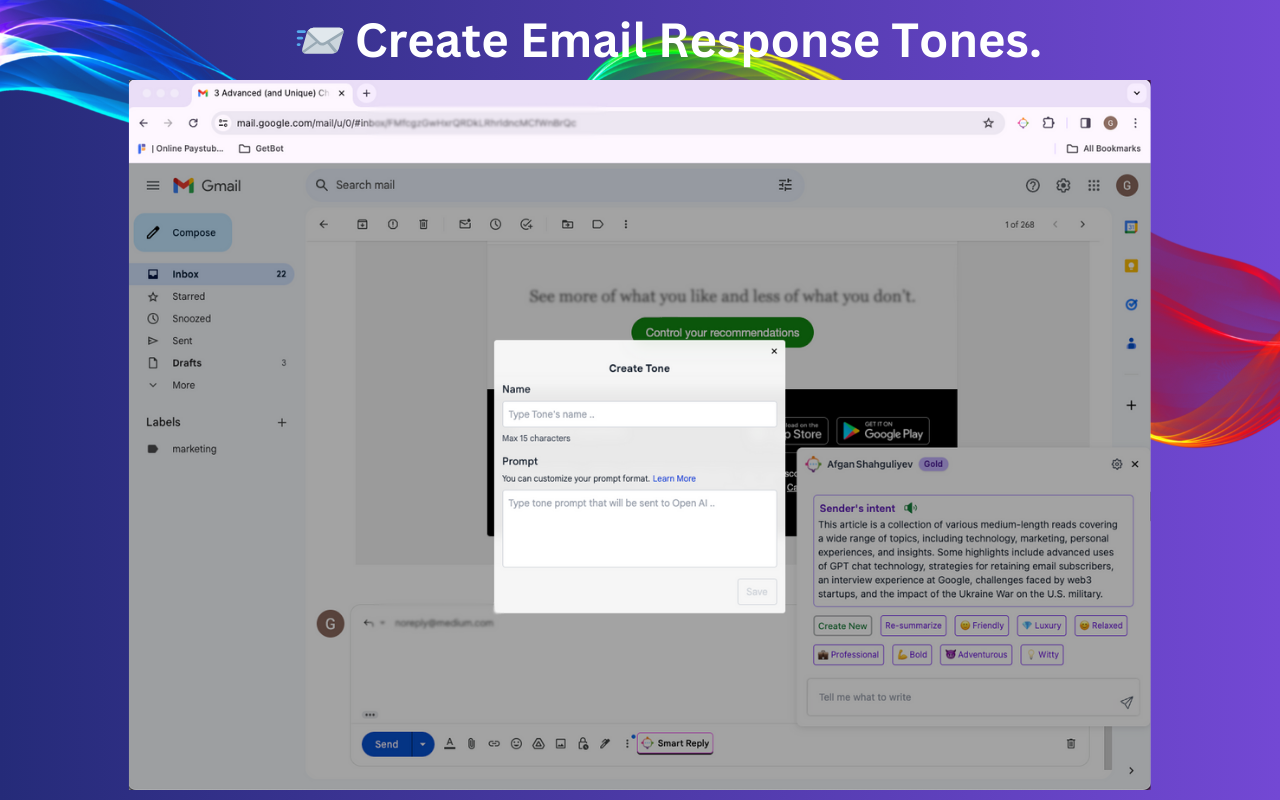Viewport: 1280px width, 800px height.
Task: Click the Create New tone button
Action: click(843, 626)
